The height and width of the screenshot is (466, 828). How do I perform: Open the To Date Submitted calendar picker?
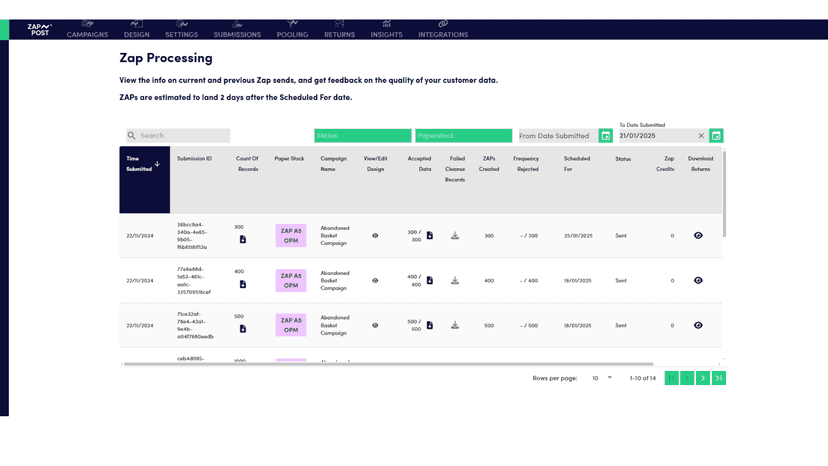click(x=716, y=136)
